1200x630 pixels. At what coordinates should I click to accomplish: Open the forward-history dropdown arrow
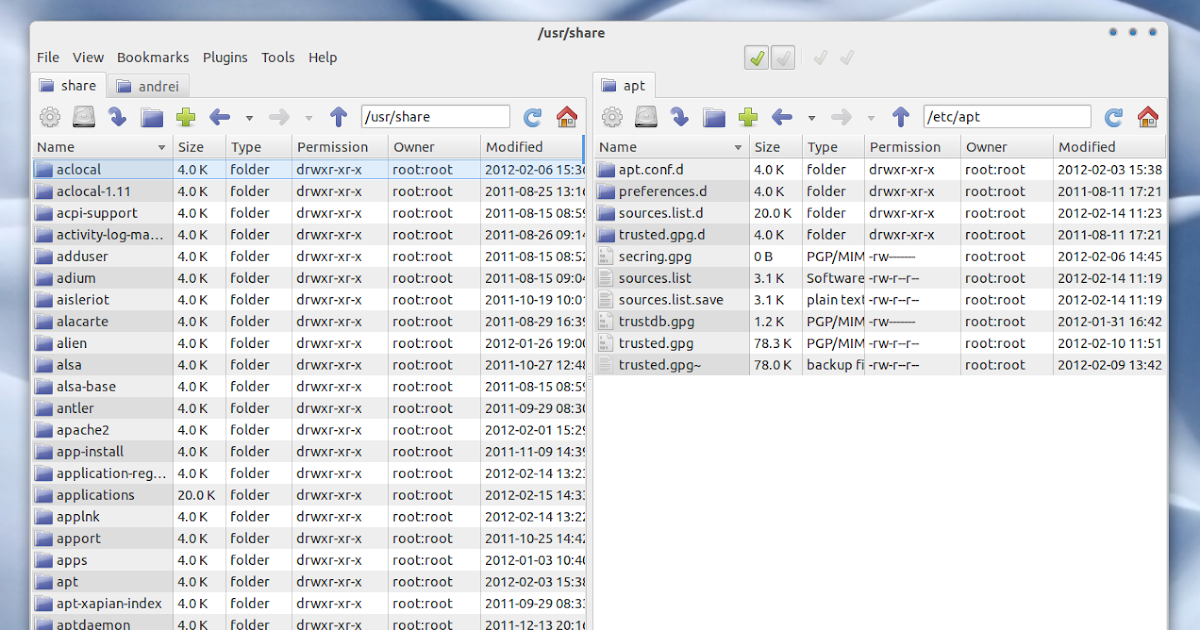pyautogui.click(x=310, y=117)
